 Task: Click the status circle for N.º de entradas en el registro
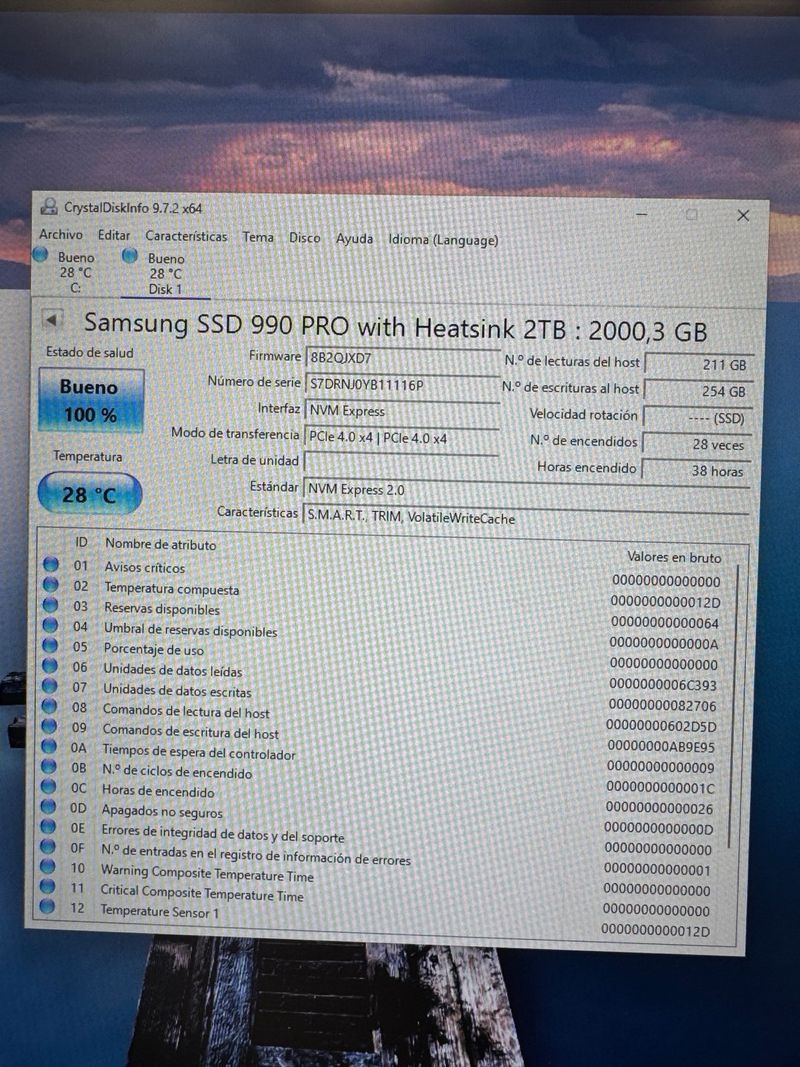coord(48,847)
